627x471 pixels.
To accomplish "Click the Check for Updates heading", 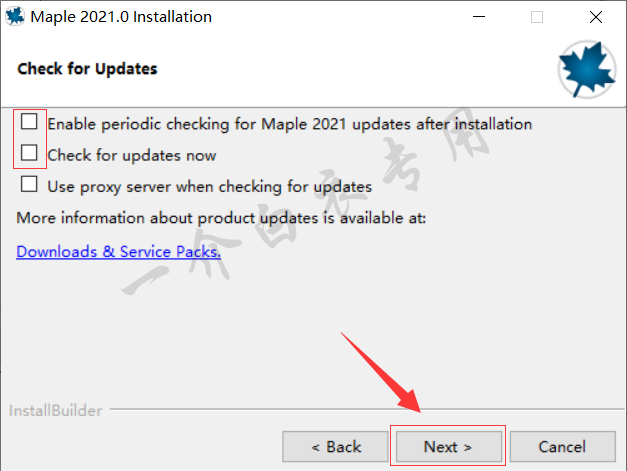I will click(87, 69).
